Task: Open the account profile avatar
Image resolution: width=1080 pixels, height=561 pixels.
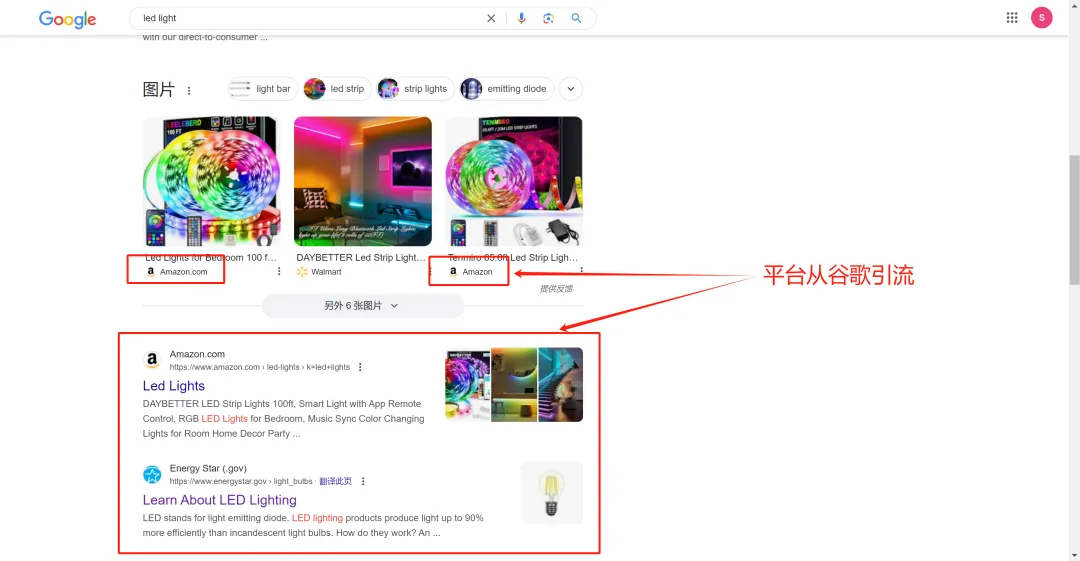Action: [x=1041, y=18]
